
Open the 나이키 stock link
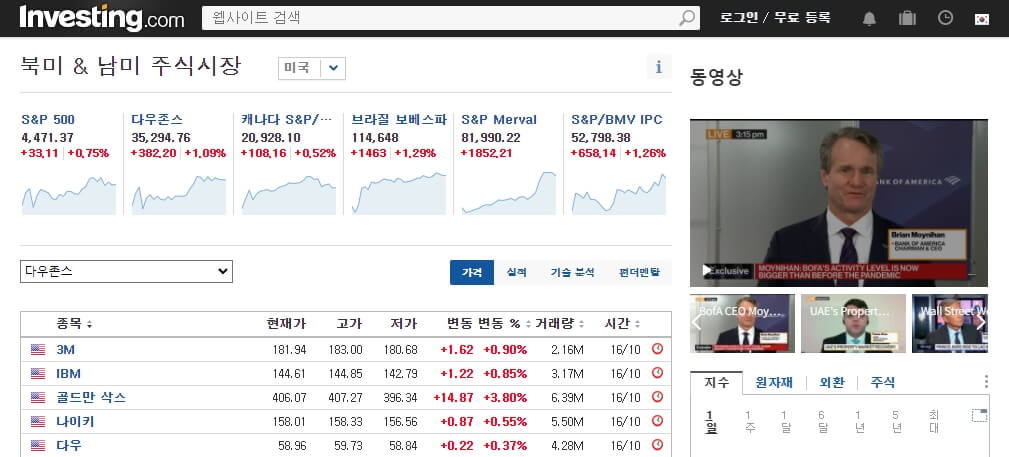(75, 422)
